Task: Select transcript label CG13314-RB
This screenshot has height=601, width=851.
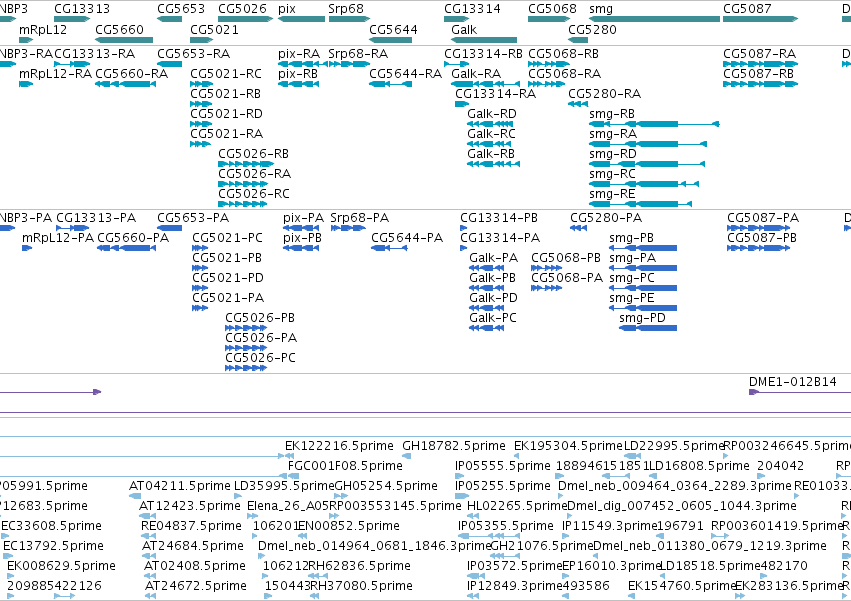Action: (x=483, y=54)
